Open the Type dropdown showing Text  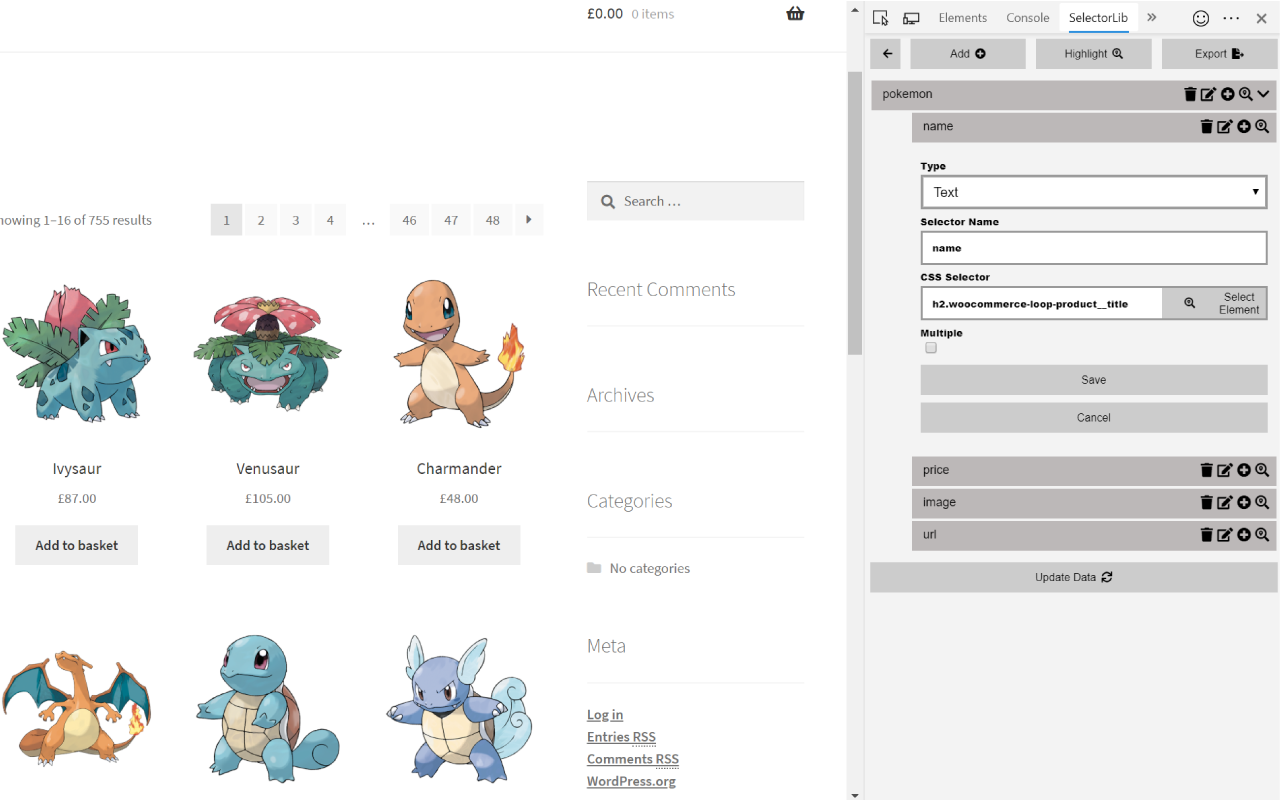point(1094,192)
